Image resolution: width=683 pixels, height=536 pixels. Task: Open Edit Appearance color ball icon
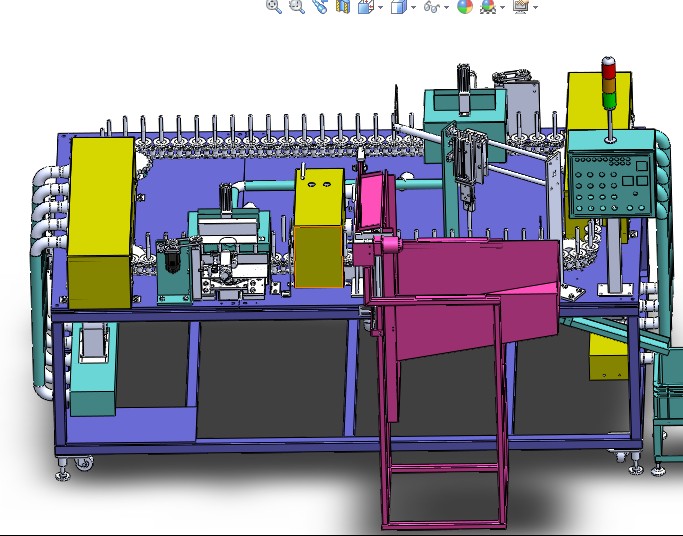[x=465, y=7]
